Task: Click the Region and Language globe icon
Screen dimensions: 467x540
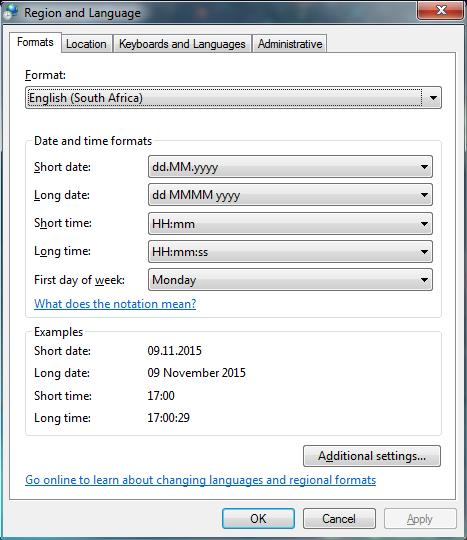Action: (10, 12)
